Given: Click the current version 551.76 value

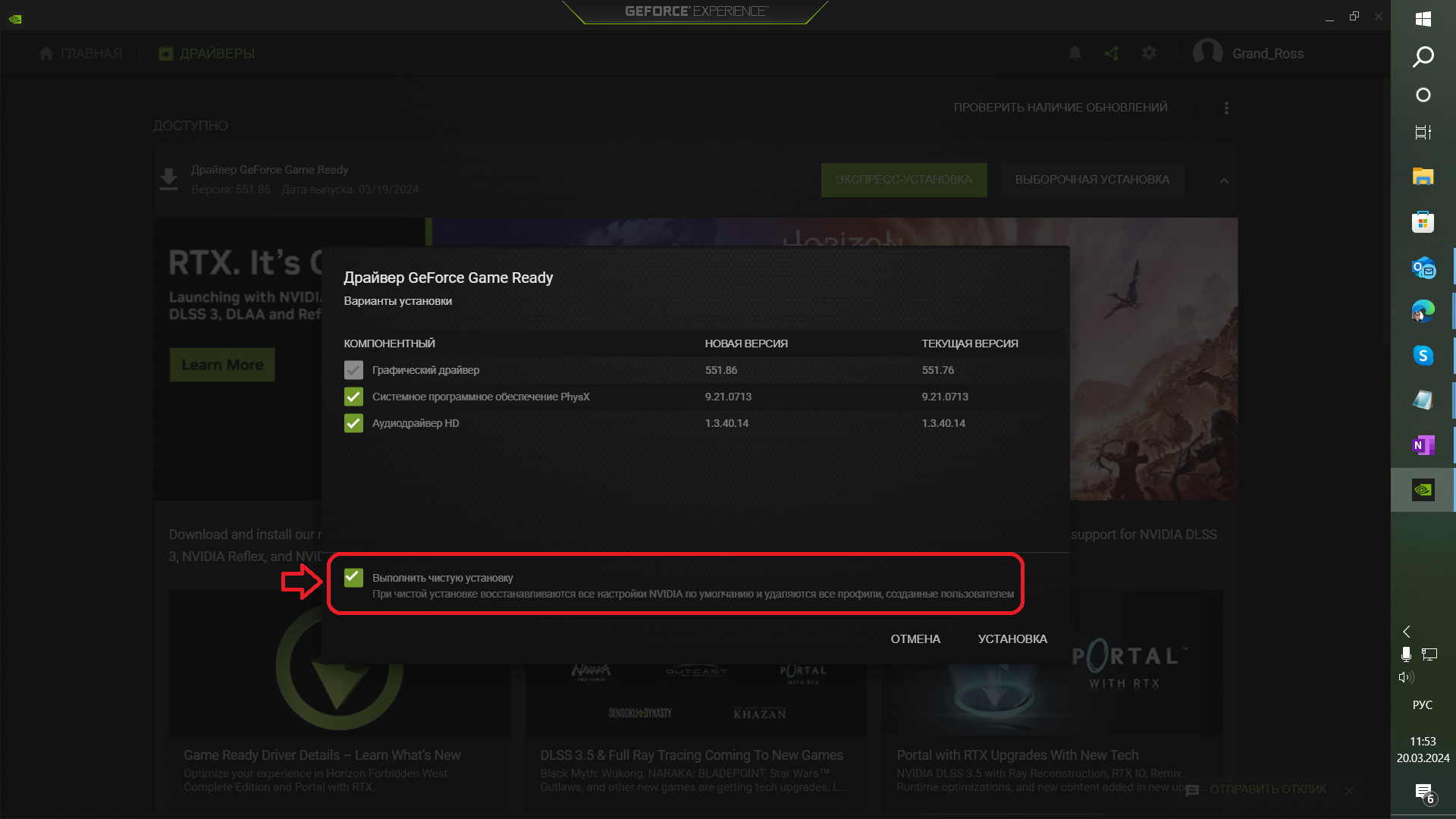Looking at the screenshot, I should [938, 370].
